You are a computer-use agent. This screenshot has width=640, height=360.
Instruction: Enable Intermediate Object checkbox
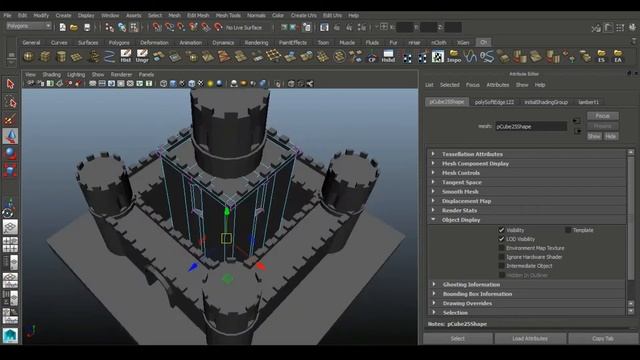502,266
